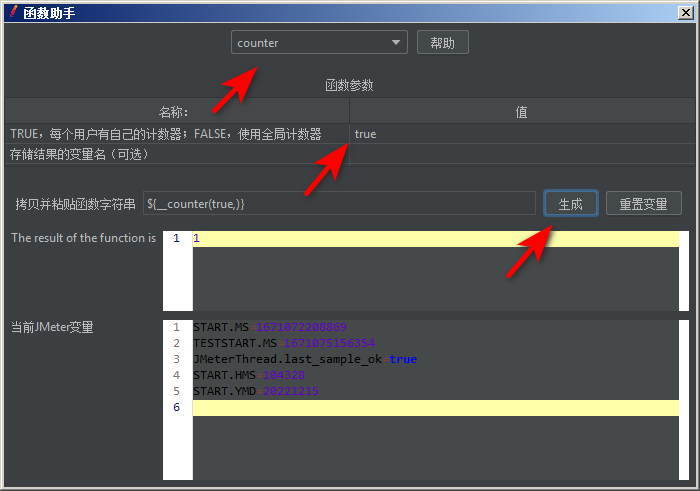Maximize the 函数助手 window
The height and width of the screenshot is (491, 700).
tap(666, 12)
